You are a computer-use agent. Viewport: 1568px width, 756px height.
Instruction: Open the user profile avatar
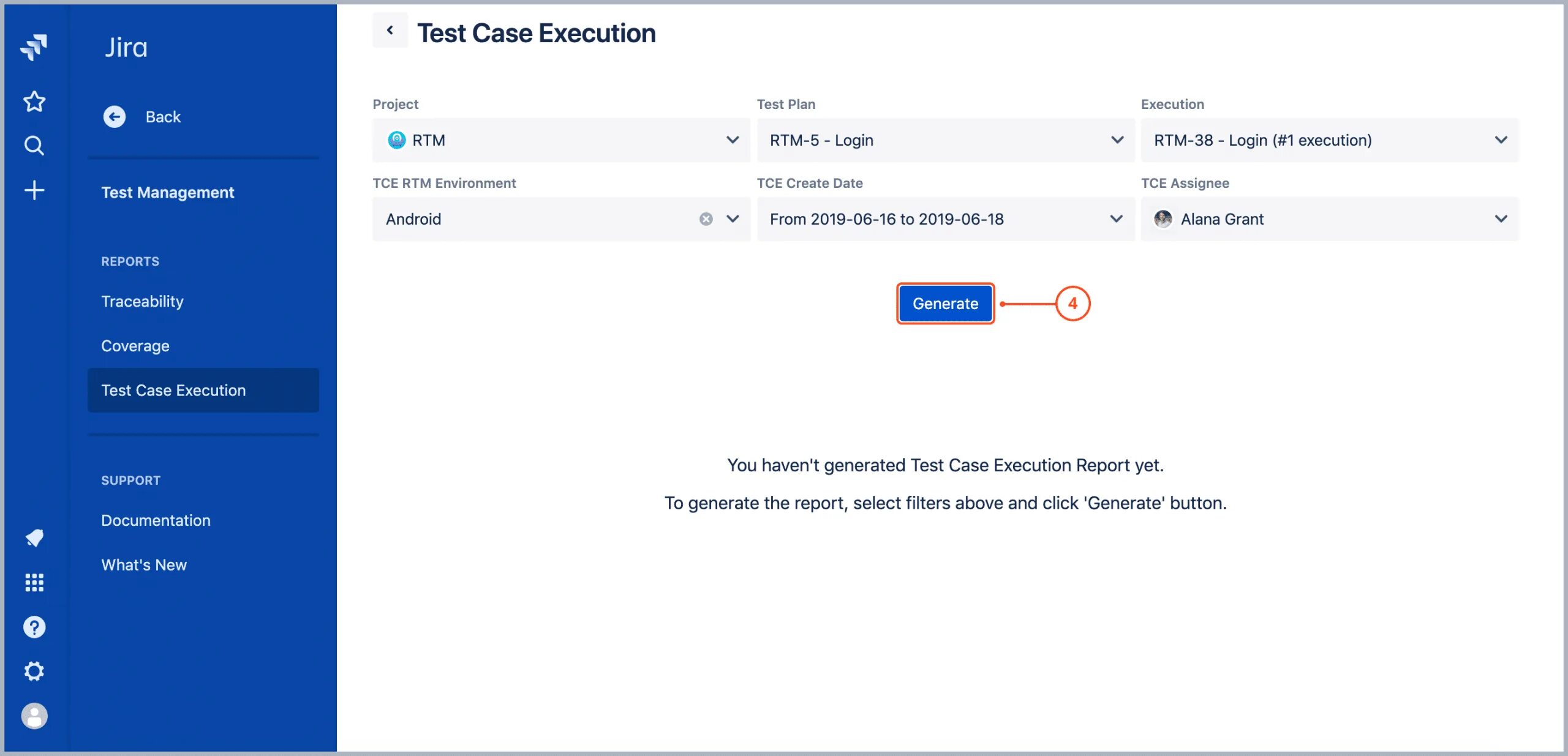(34, 716)
